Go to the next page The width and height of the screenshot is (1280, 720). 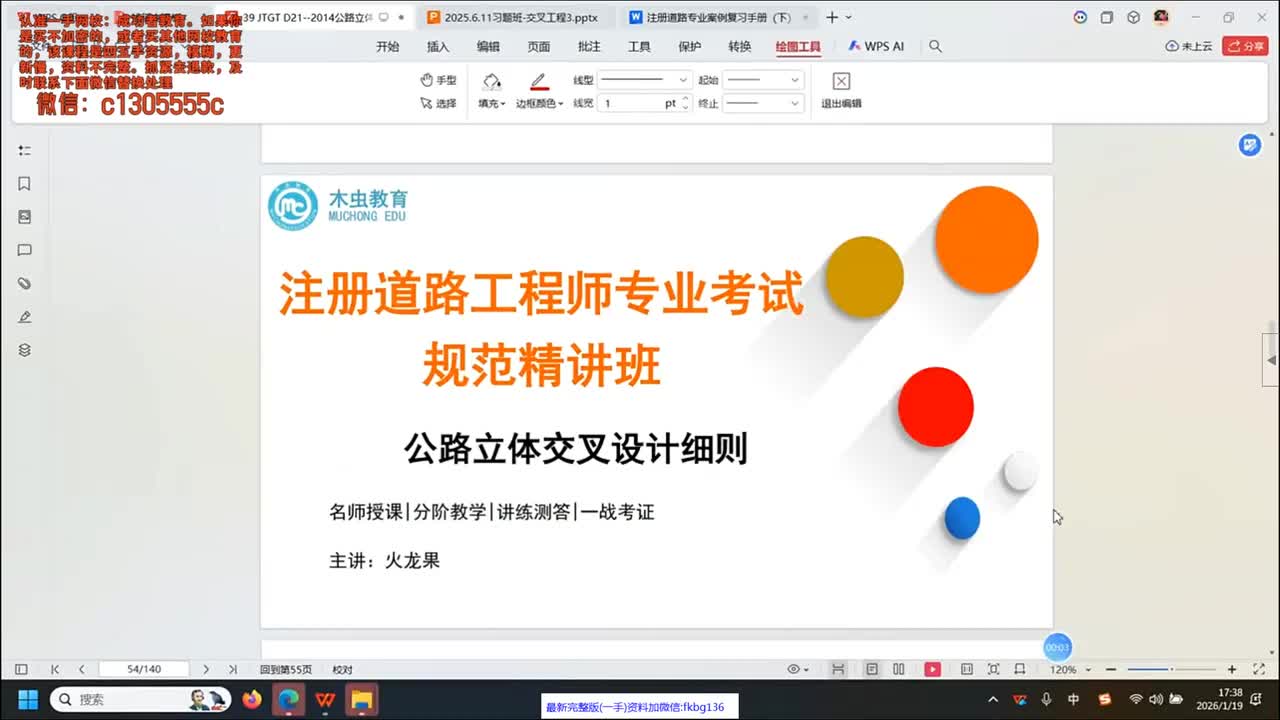point(206,669)
